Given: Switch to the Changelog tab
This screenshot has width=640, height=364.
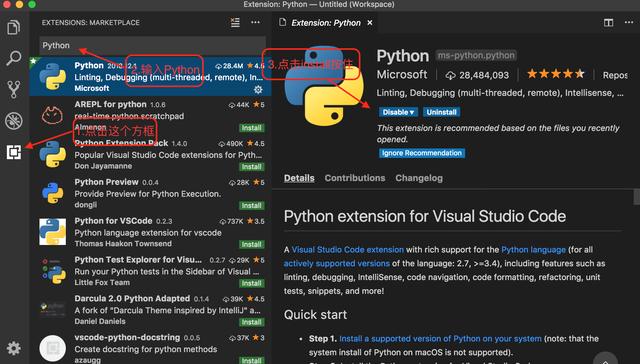Looking at the screenshot, I should (x=419, y=178).
